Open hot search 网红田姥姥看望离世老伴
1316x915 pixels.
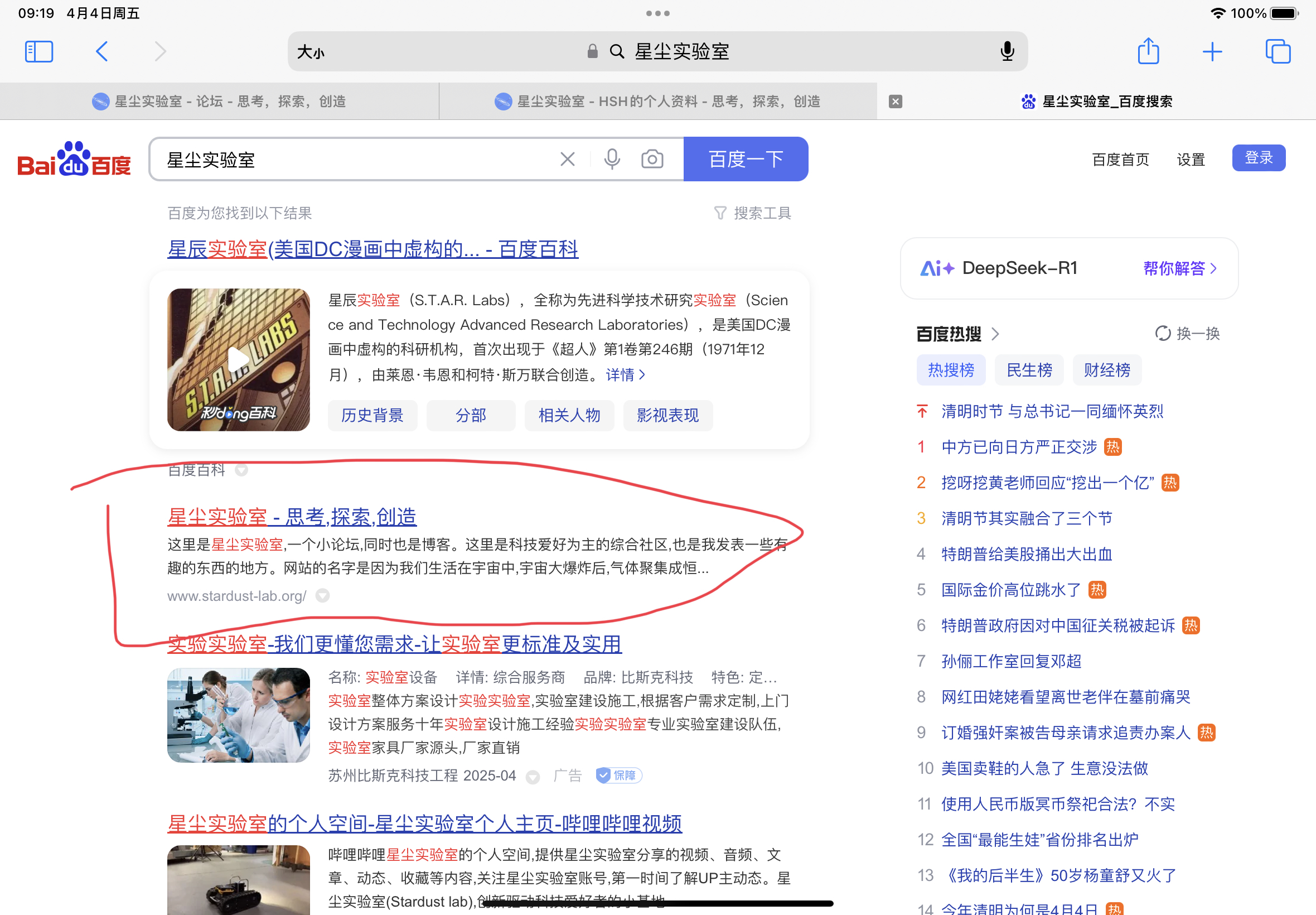pos(1066,696)
